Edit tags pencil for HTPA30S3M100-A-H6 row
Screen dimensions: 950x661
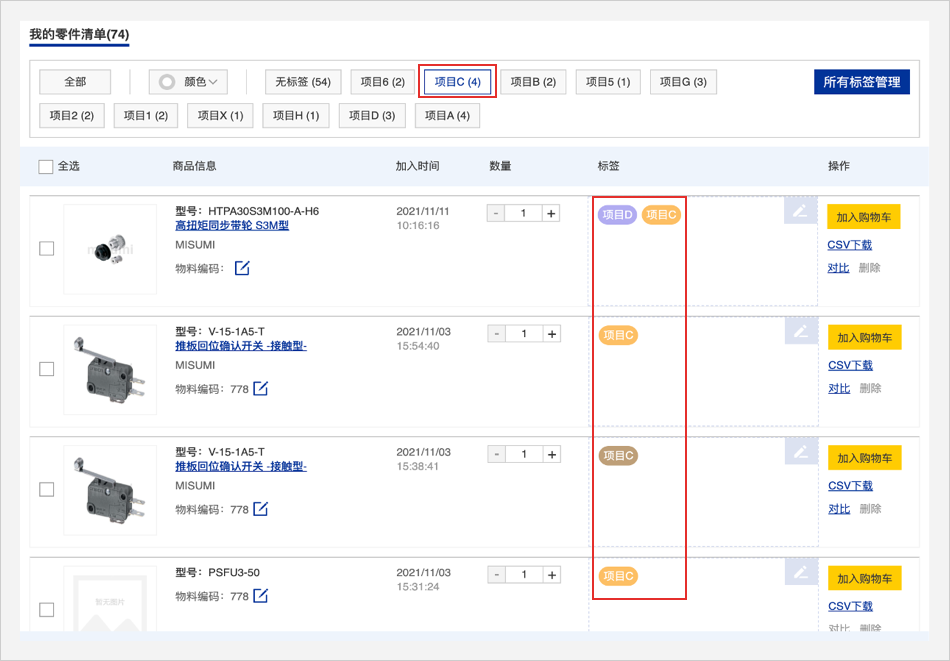pos(800,211)
